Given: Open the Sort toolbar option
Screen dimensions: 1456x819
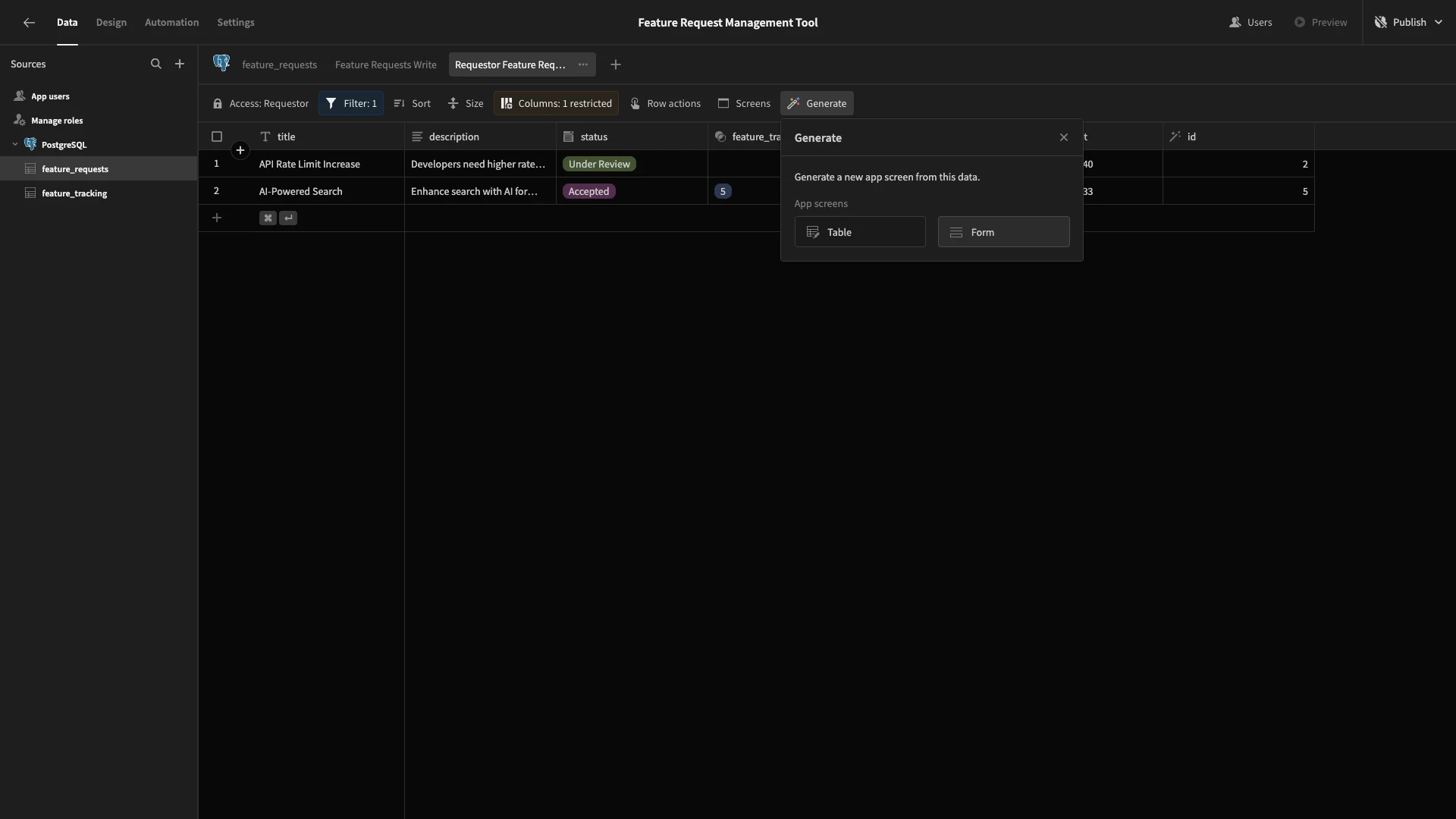Looking at the screenshot, I should click(x=413, y=104).
